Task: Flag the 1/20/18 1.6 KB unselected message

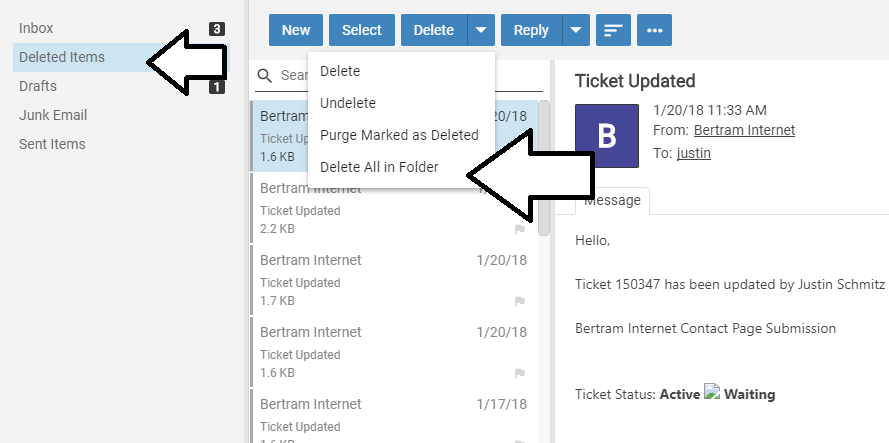Action: click(519, 373)
